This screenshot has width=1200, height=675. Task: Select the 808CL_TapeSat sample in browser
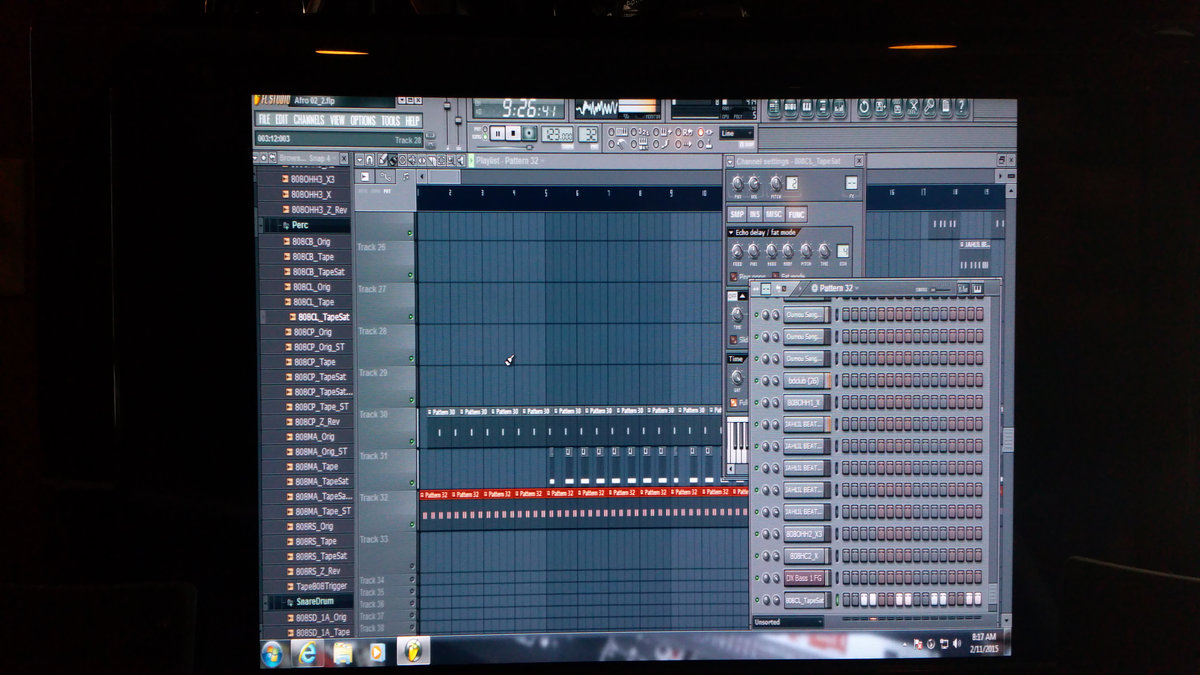323,317
